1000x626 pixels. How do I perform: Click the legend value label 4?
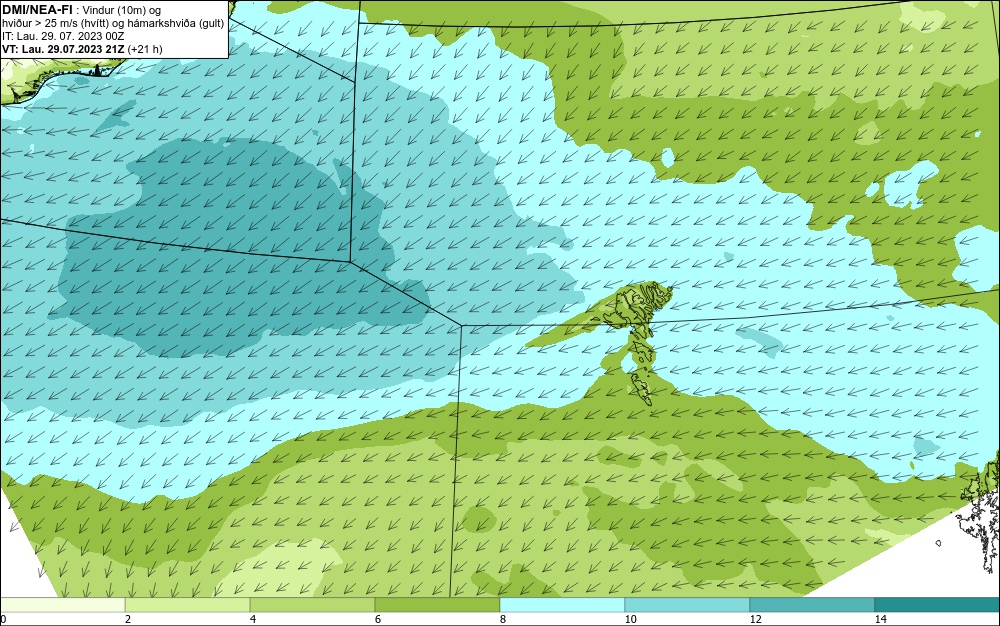pos(253,619)
